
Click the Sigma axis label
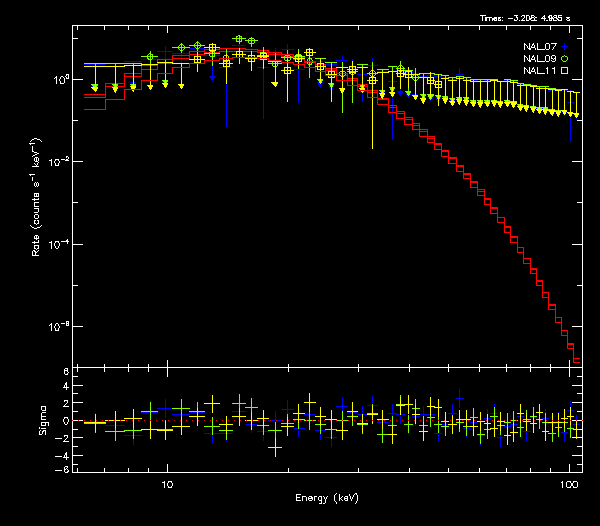click(42, 420)
